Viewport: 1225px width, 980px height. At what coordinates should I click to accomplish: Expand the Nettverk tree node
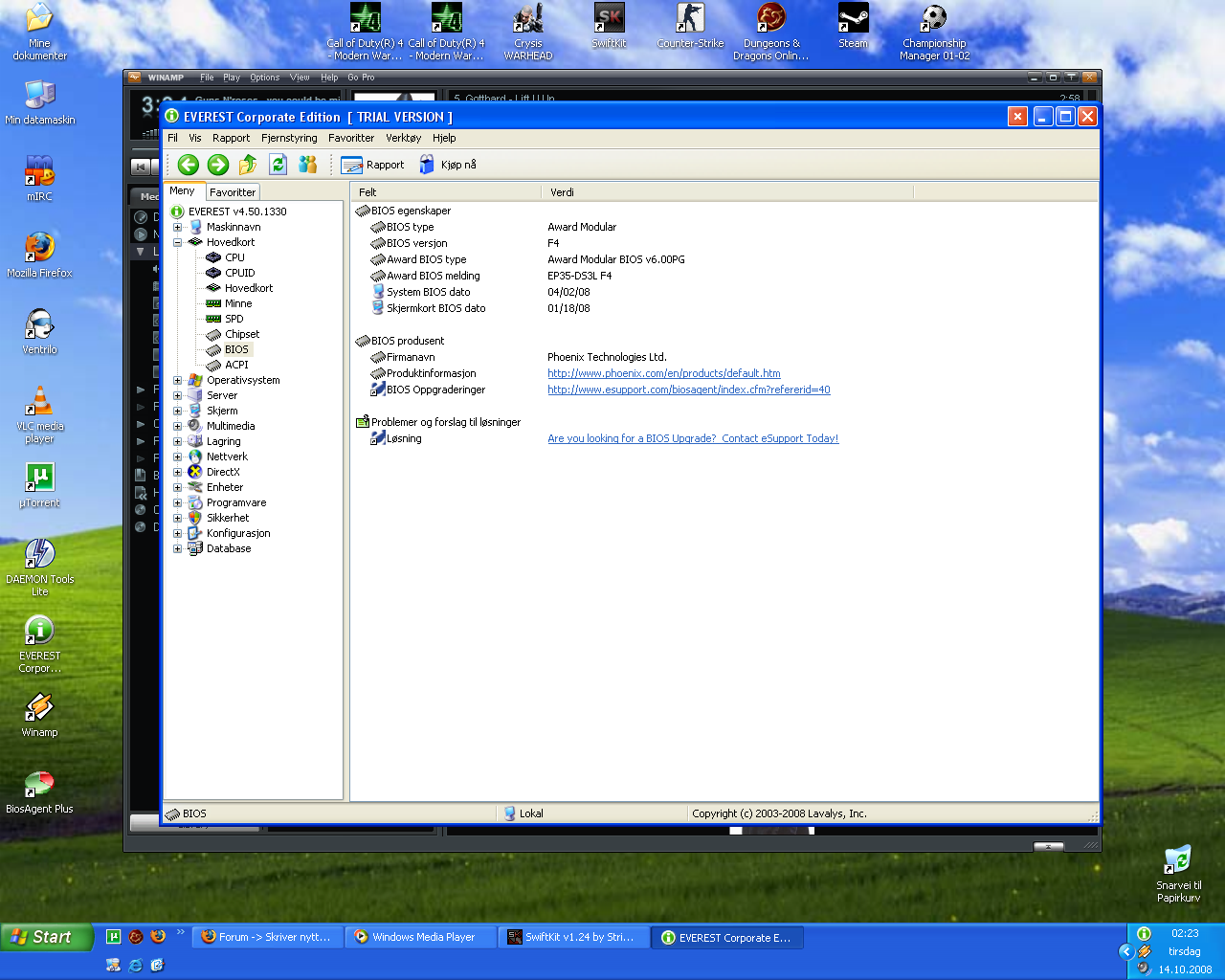177,457
